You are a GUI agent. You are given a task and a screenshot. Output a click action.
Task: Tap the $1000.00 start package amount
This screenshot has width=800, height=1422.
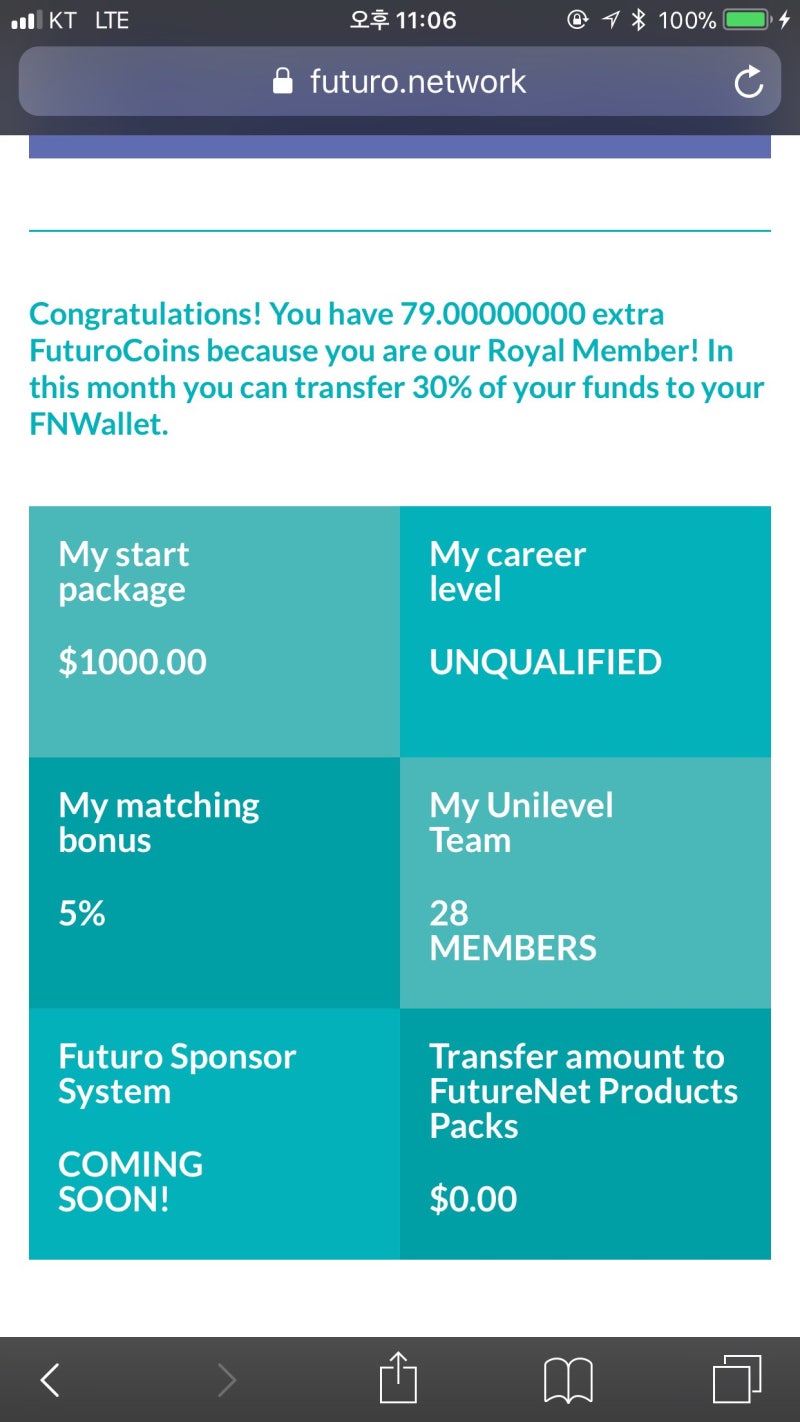click(x=132, y=662)
